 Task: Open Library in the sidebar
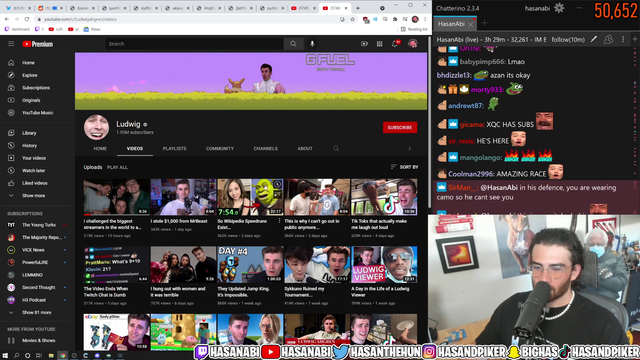(x=29, y=133)
